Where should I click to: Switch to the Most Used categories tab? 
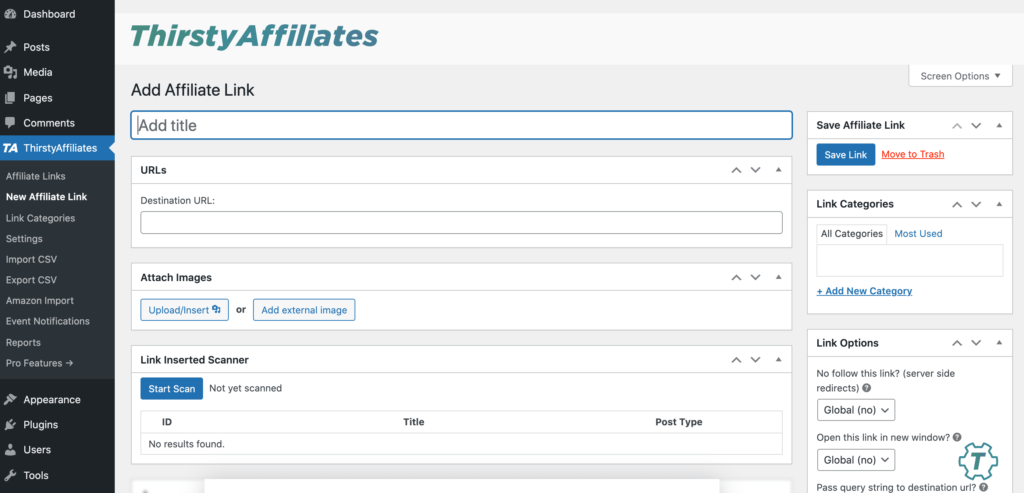(x=918, y=234)
